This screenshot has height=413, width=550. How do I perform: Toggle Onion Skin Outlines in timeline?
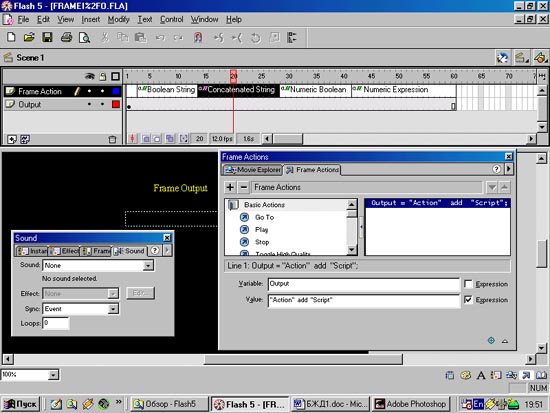(157, 139)
